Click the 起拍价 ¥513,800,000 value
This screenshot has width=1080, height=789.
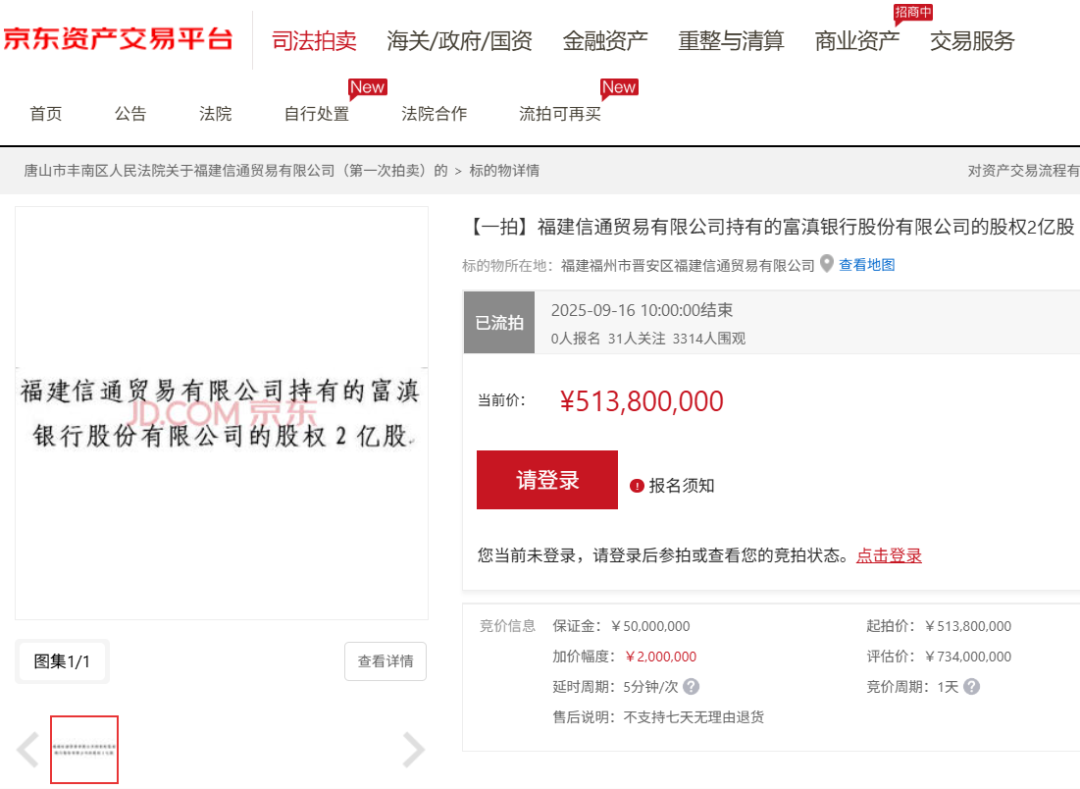[x=968, y=627]
